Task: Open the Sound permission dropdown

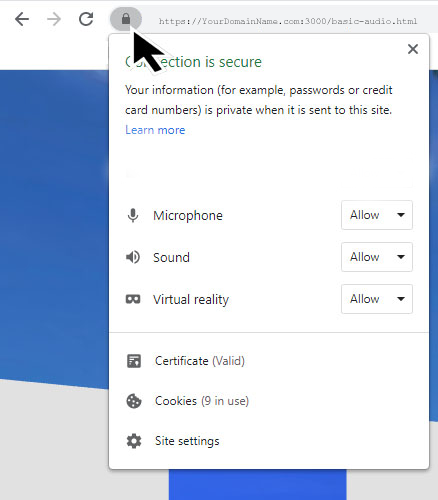Action: (x=377, y=257)
